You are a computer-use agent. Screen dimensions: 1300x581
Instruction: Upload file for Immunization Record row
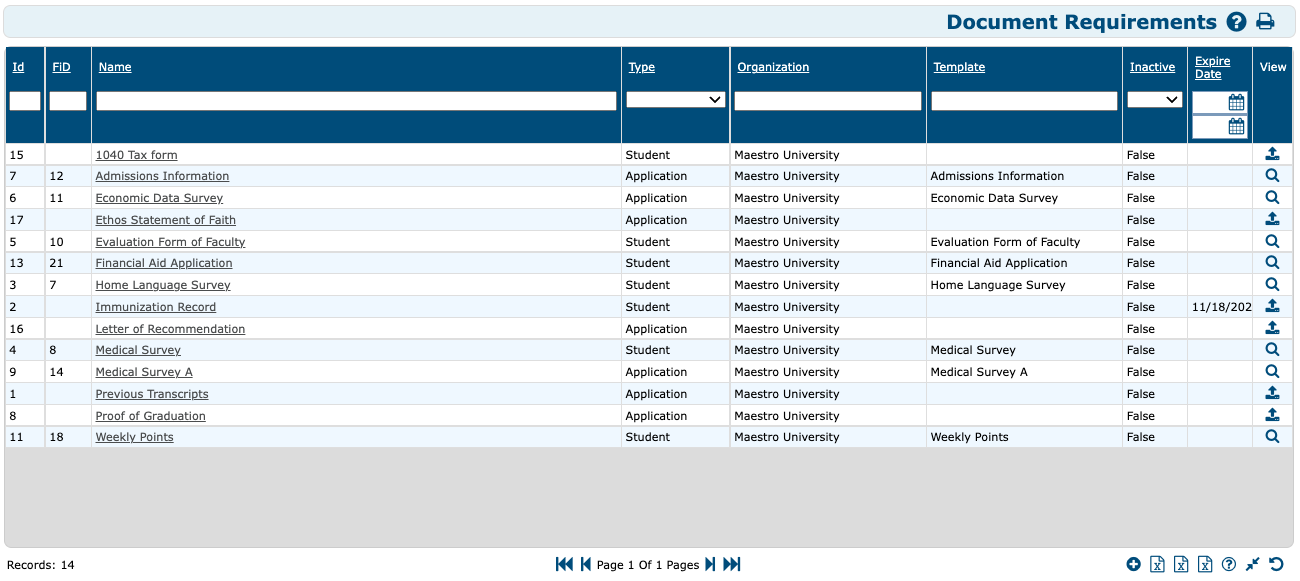[1272, 306]
